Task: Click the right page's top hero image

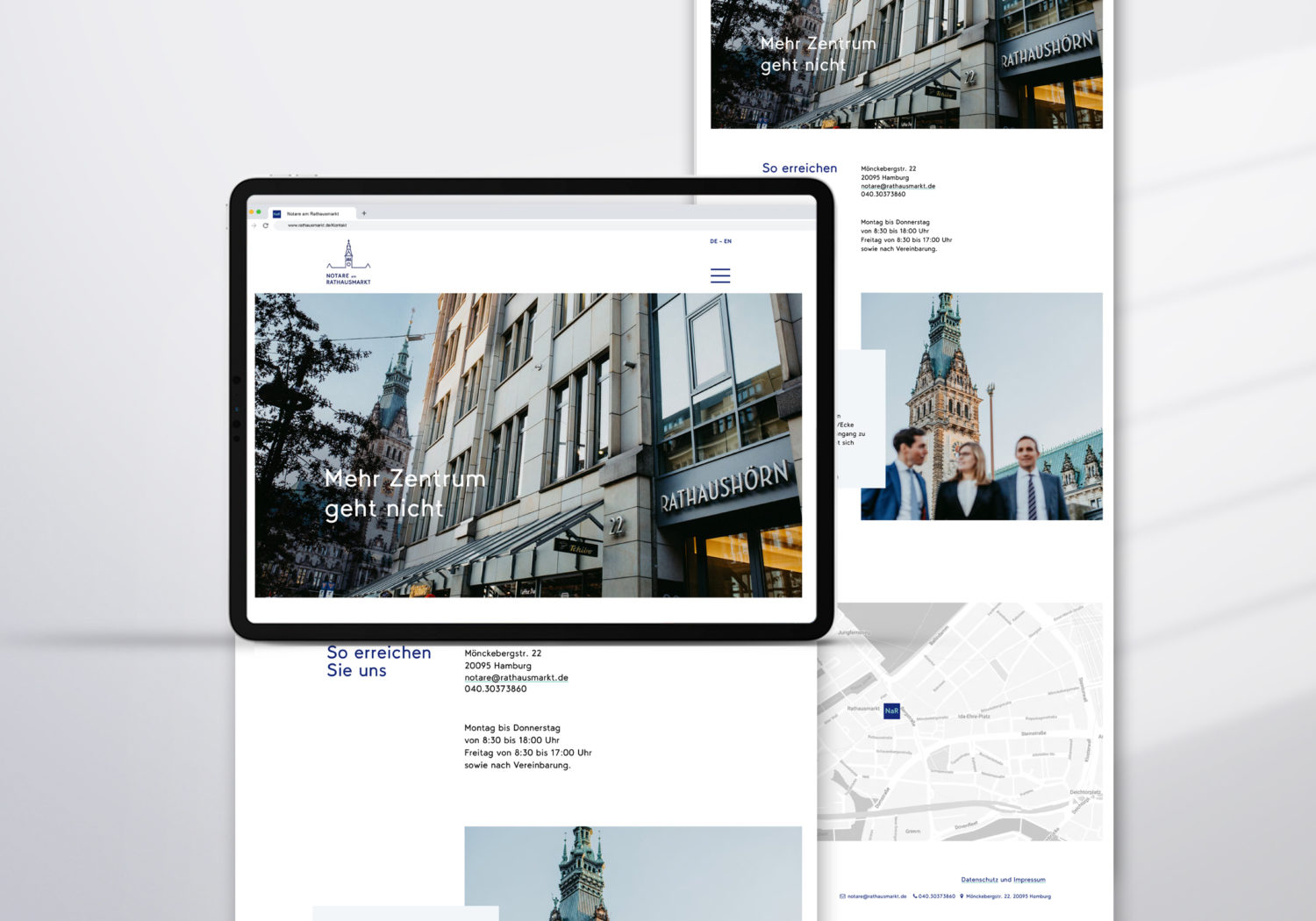Action: point(906,64)
